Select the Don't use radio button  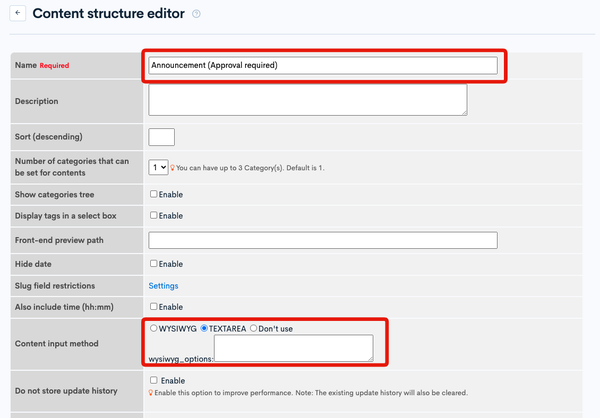253,328
